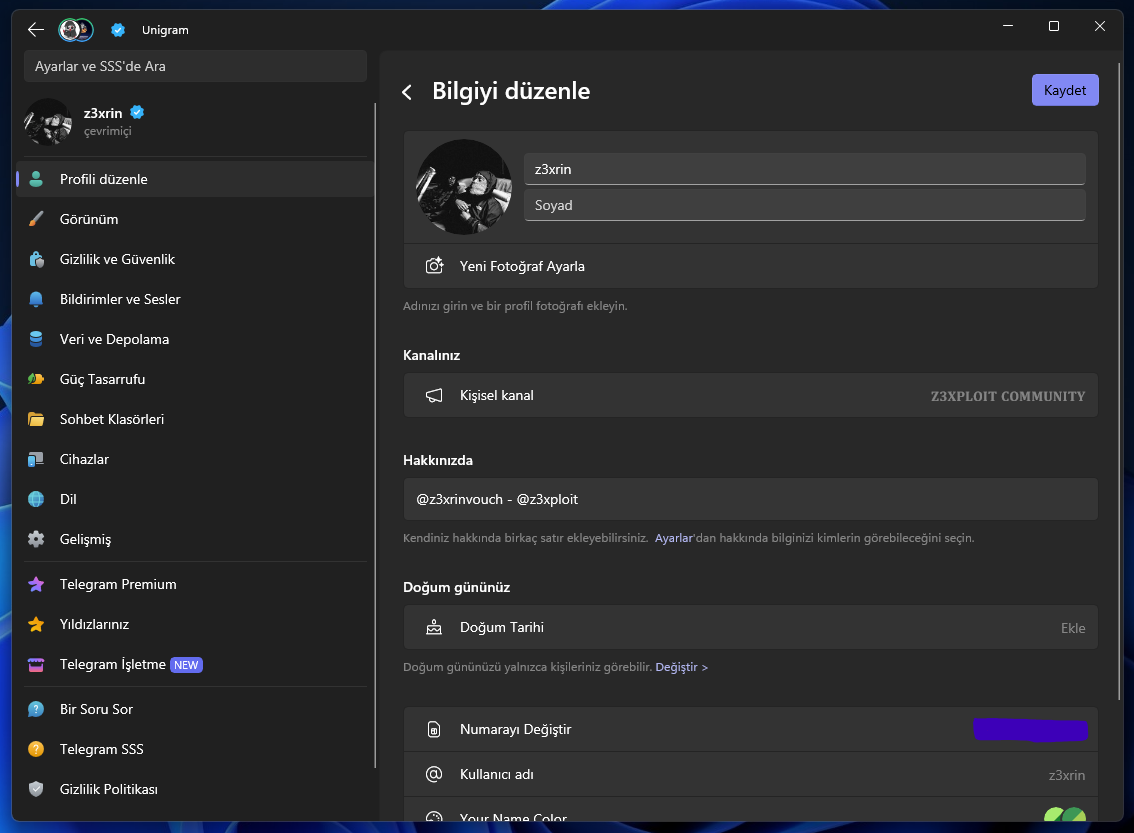Open Bildirimler ve Sesler settings
Viewport: 1134px width, 833px height.
click(x=195, y=299)
